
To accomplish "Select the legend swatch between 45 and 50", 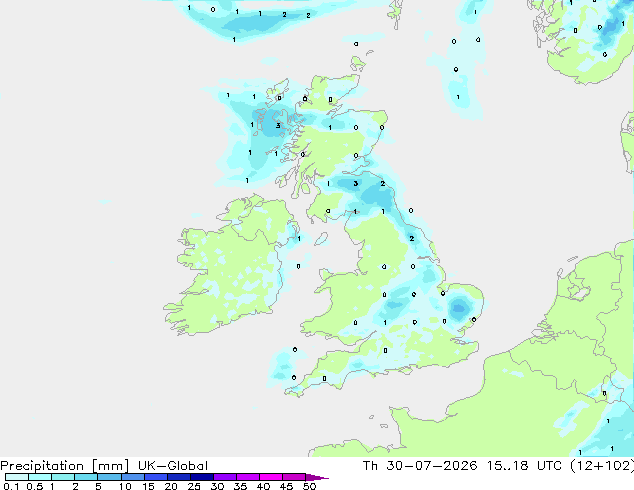I will point(294,477).
